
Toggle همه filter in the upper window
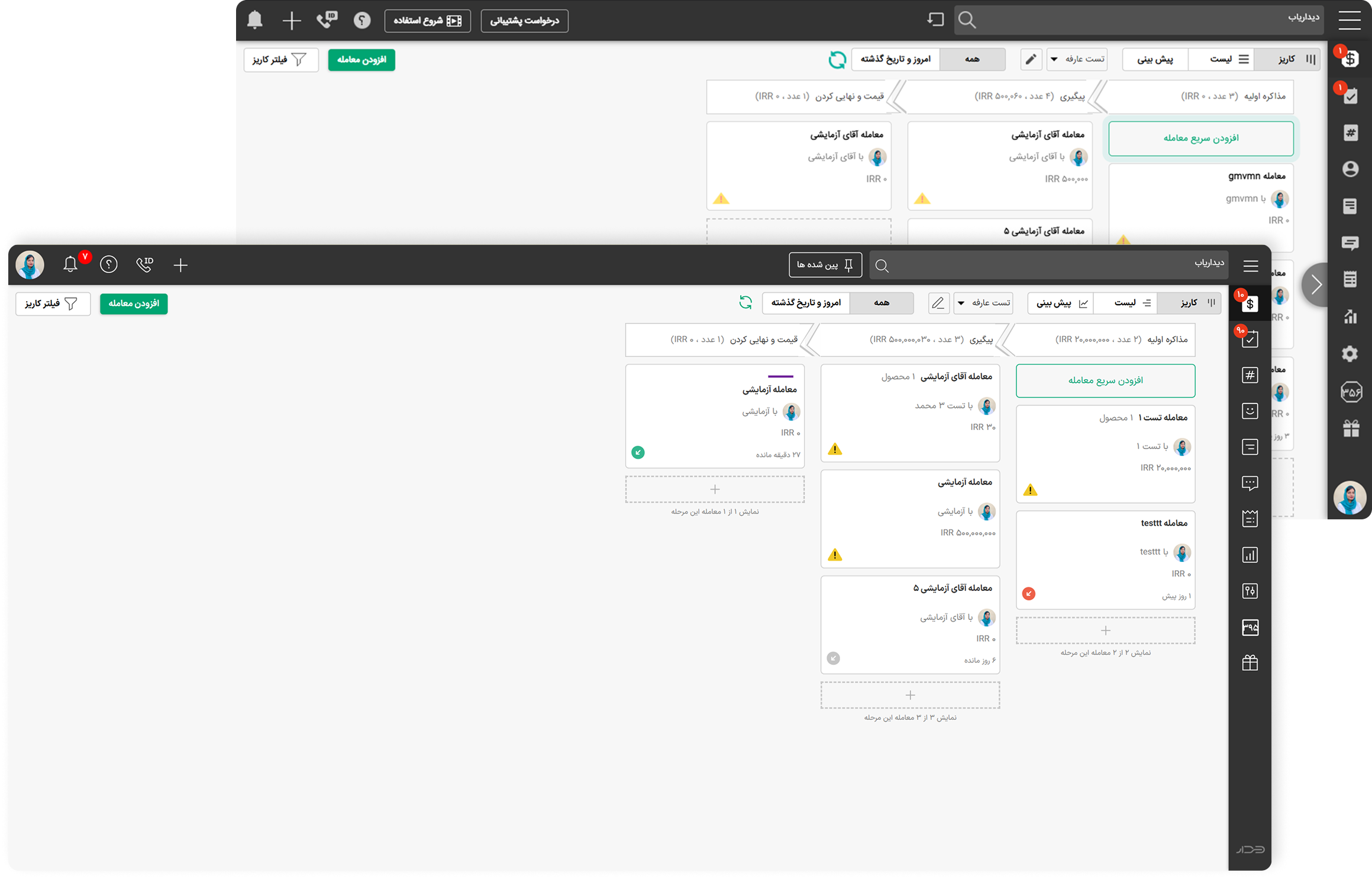[x=972, y=59]
